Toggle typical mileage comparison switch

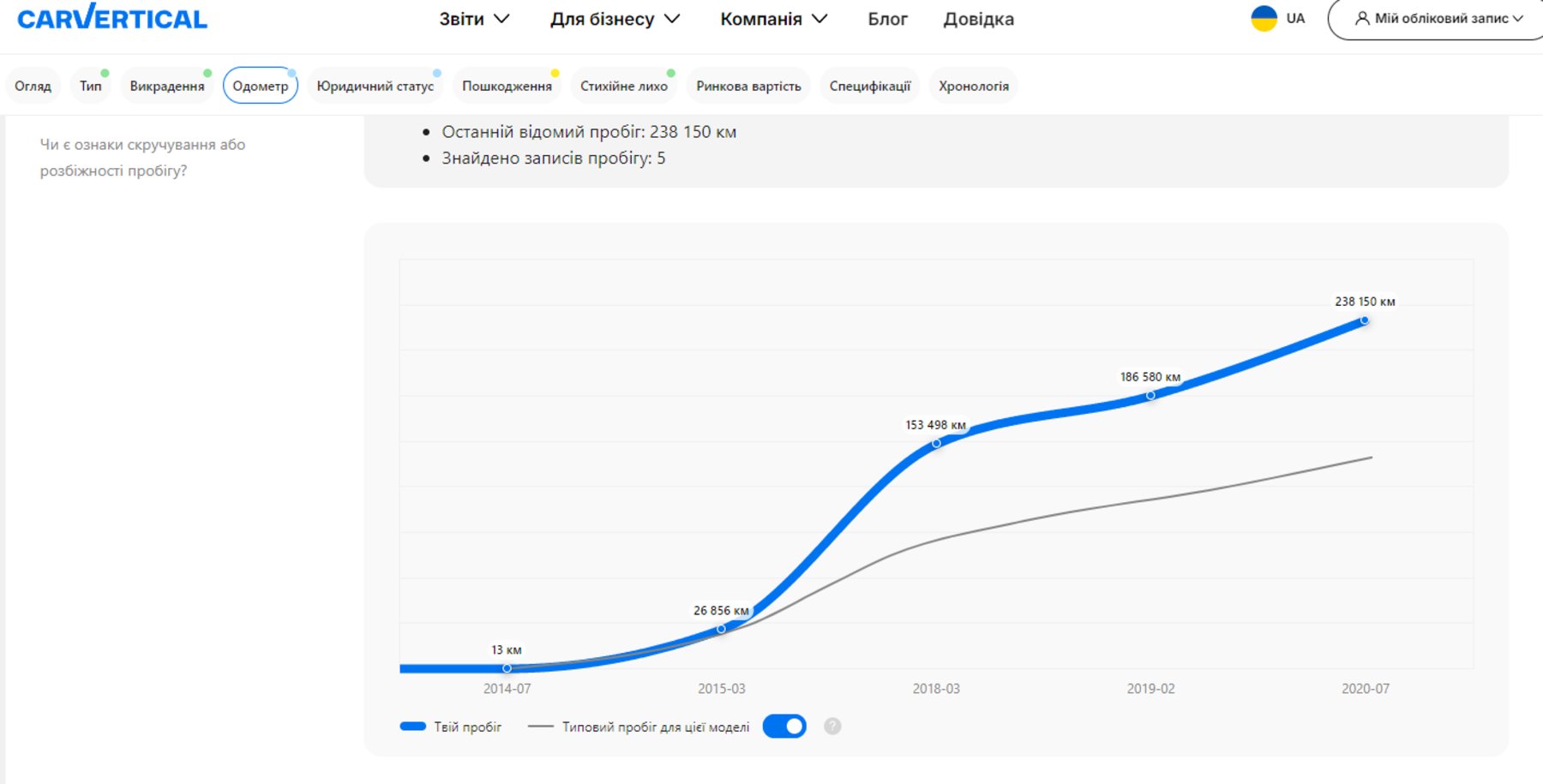tap(784, 727)
